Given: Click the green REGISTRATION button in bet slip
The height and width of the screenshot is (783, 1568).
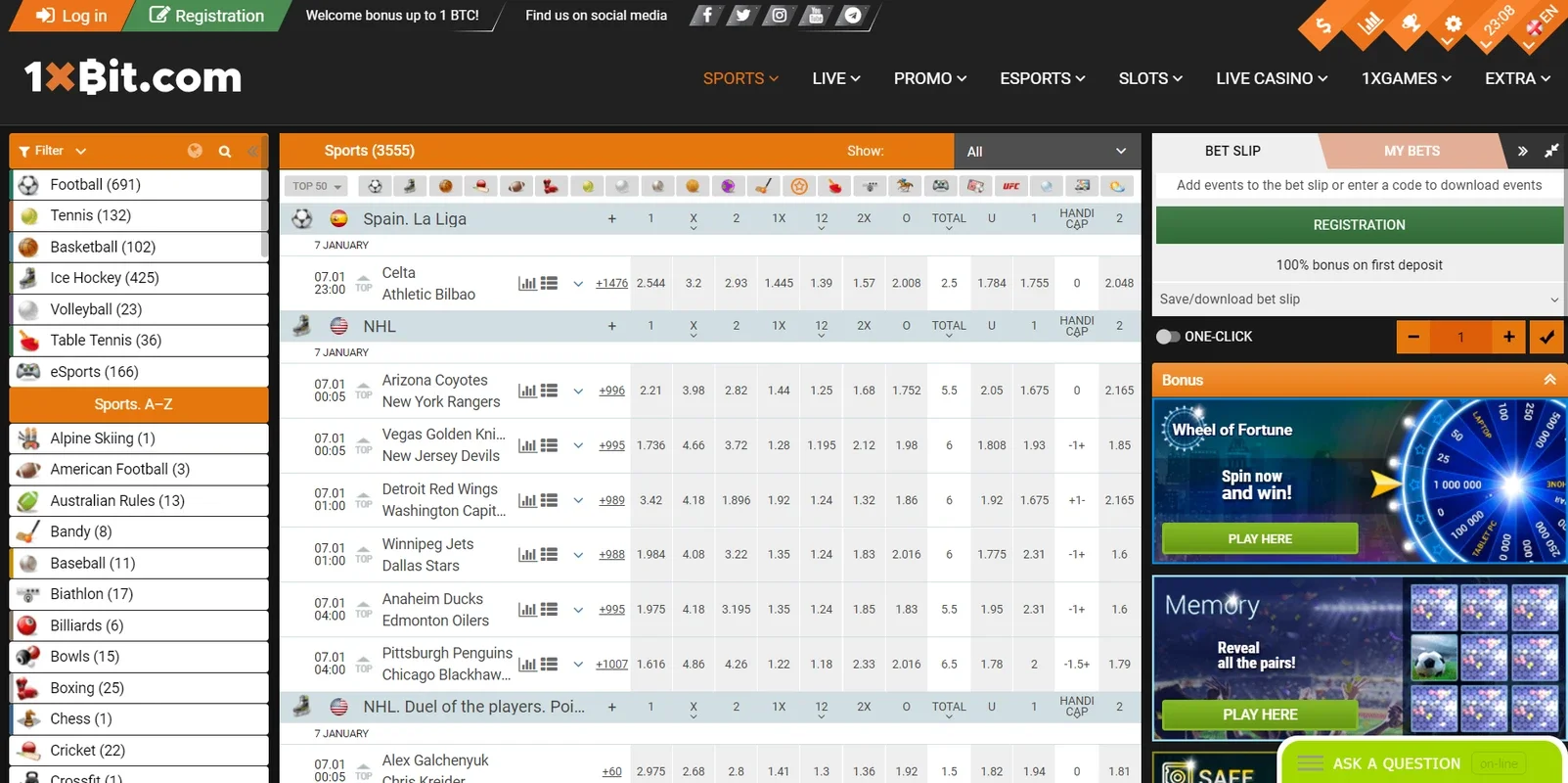Looking at the screenshot, I should [1359, 225].
